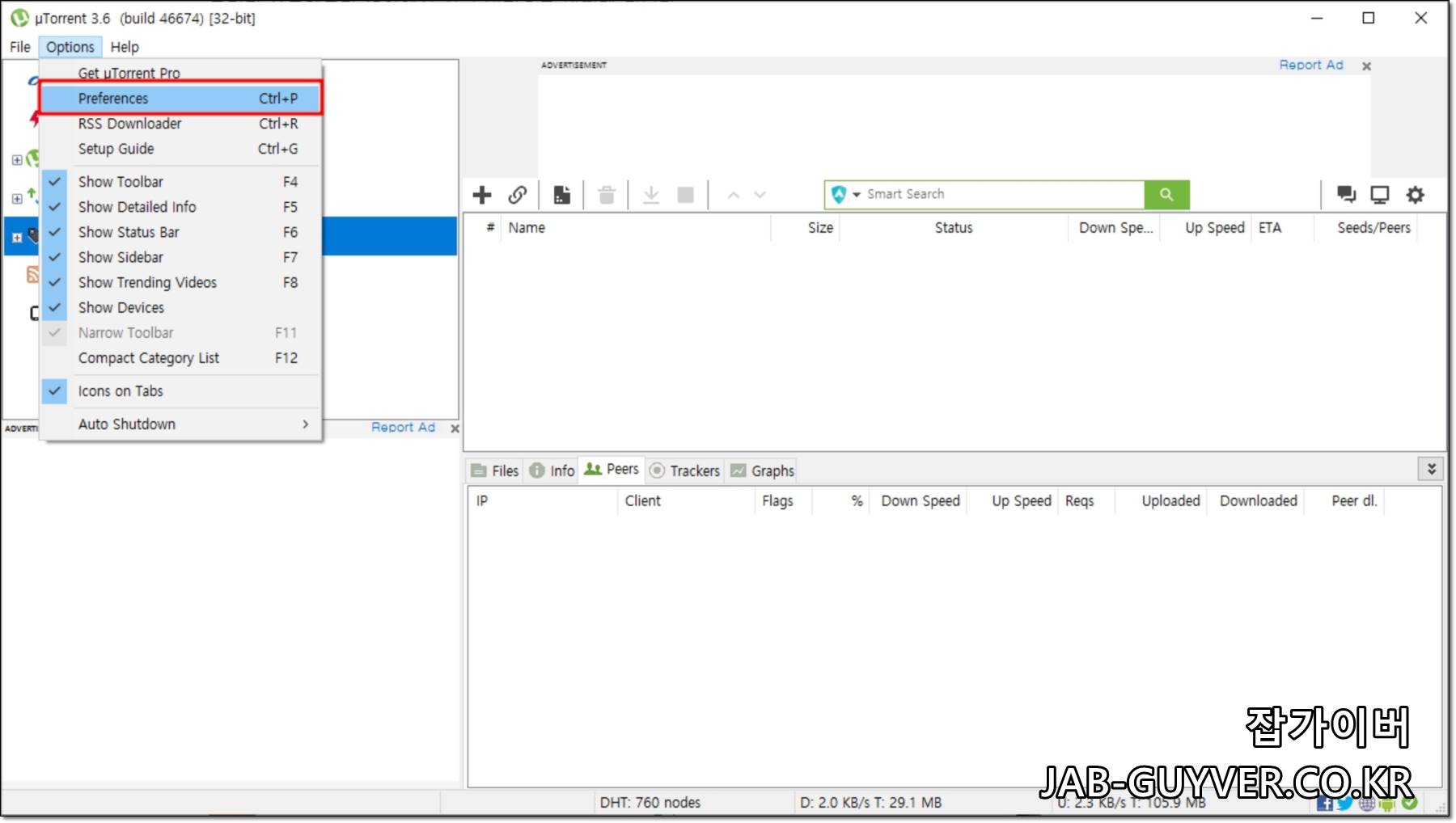Expand the Auto Shutdown submenu

(181, 424)
